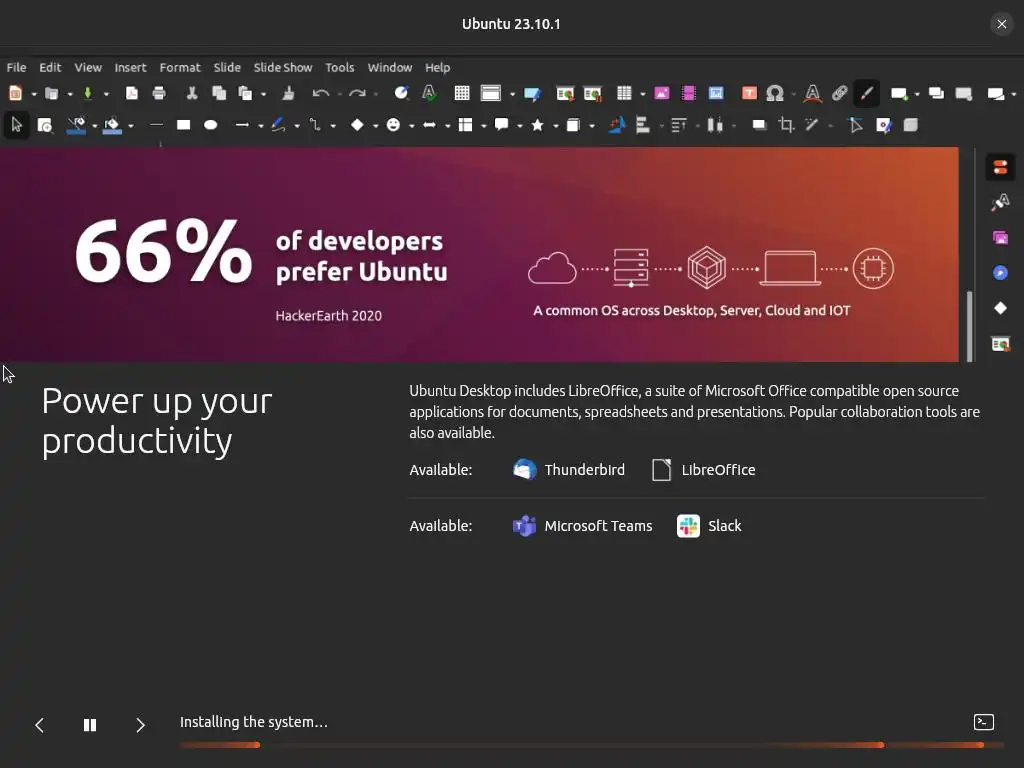Open the Format menu

180,67
